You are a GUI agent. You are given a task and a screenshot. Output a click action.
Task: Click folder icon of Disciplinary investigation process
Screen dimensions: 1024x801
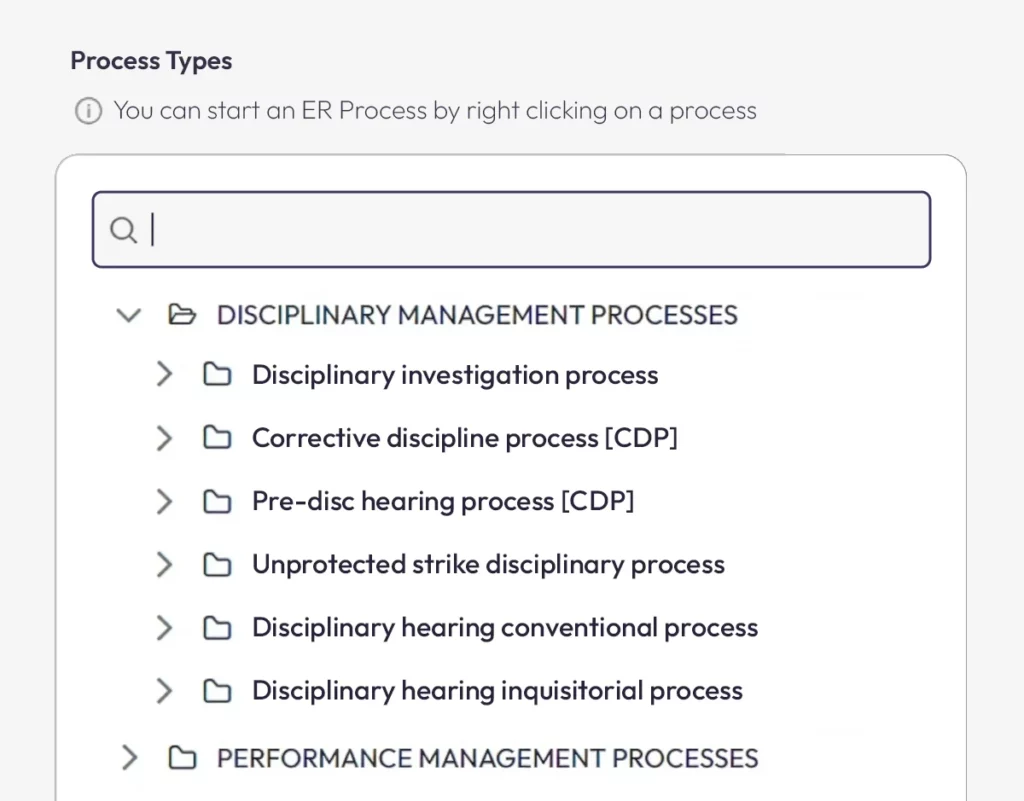[x=217, y=375]
